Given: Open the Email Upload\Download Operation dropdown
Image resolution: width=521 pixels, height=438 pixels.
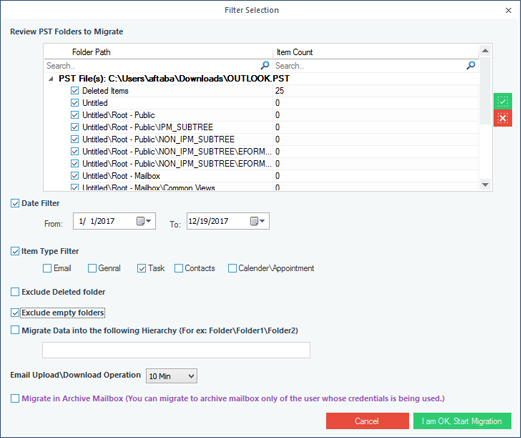Looking at the screenshot, I should [171, 376].
